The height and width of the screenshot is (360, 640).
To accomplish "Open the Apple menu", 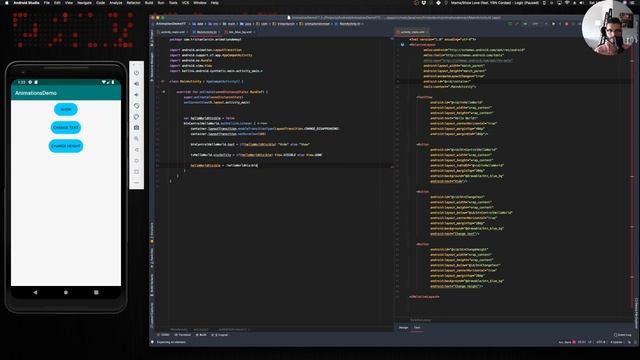I will (x=6, y=3).
